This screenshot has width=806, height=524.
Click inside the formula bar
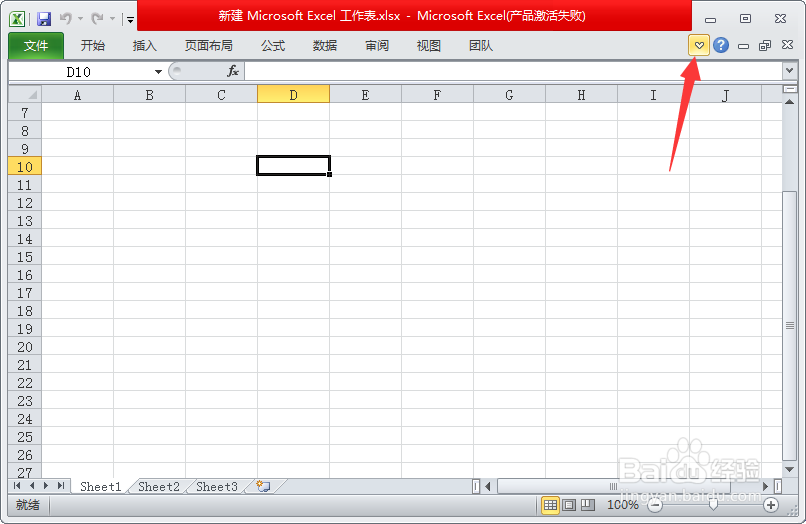coord(513,71)
